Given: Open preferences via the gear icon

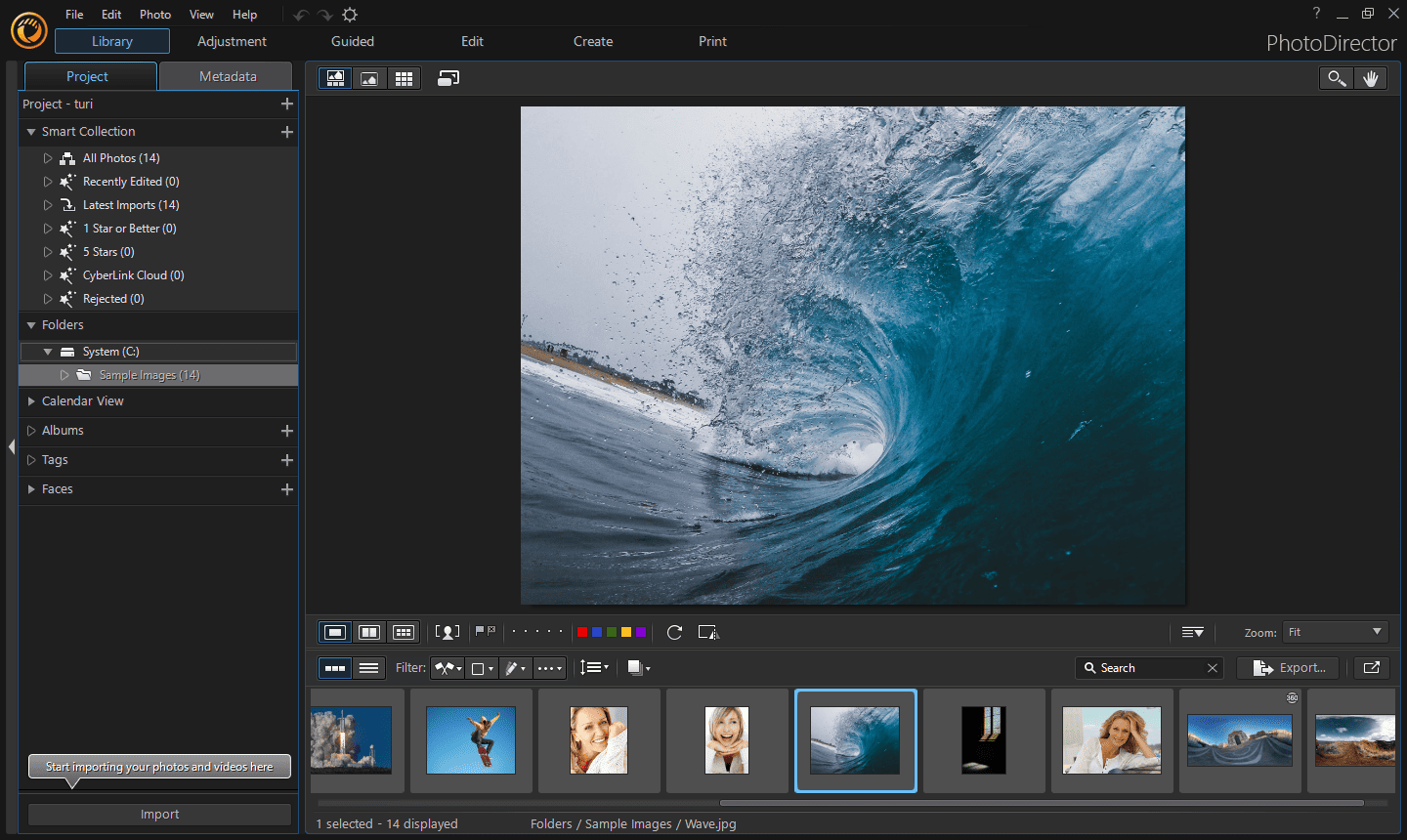Looking at the screenshot, I should point(350,15).
